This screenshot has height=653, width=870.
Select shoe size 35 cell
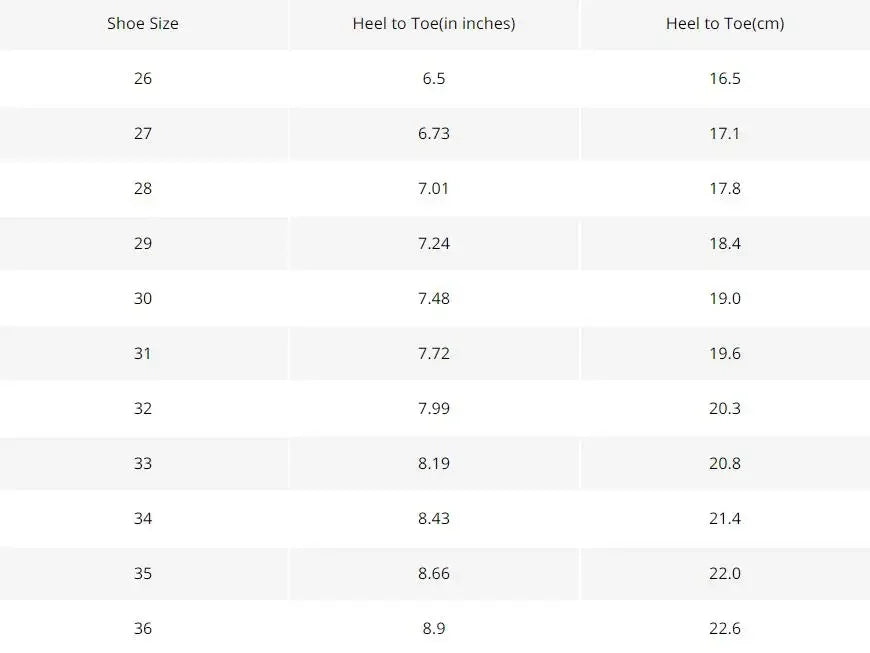pos(143,573)
